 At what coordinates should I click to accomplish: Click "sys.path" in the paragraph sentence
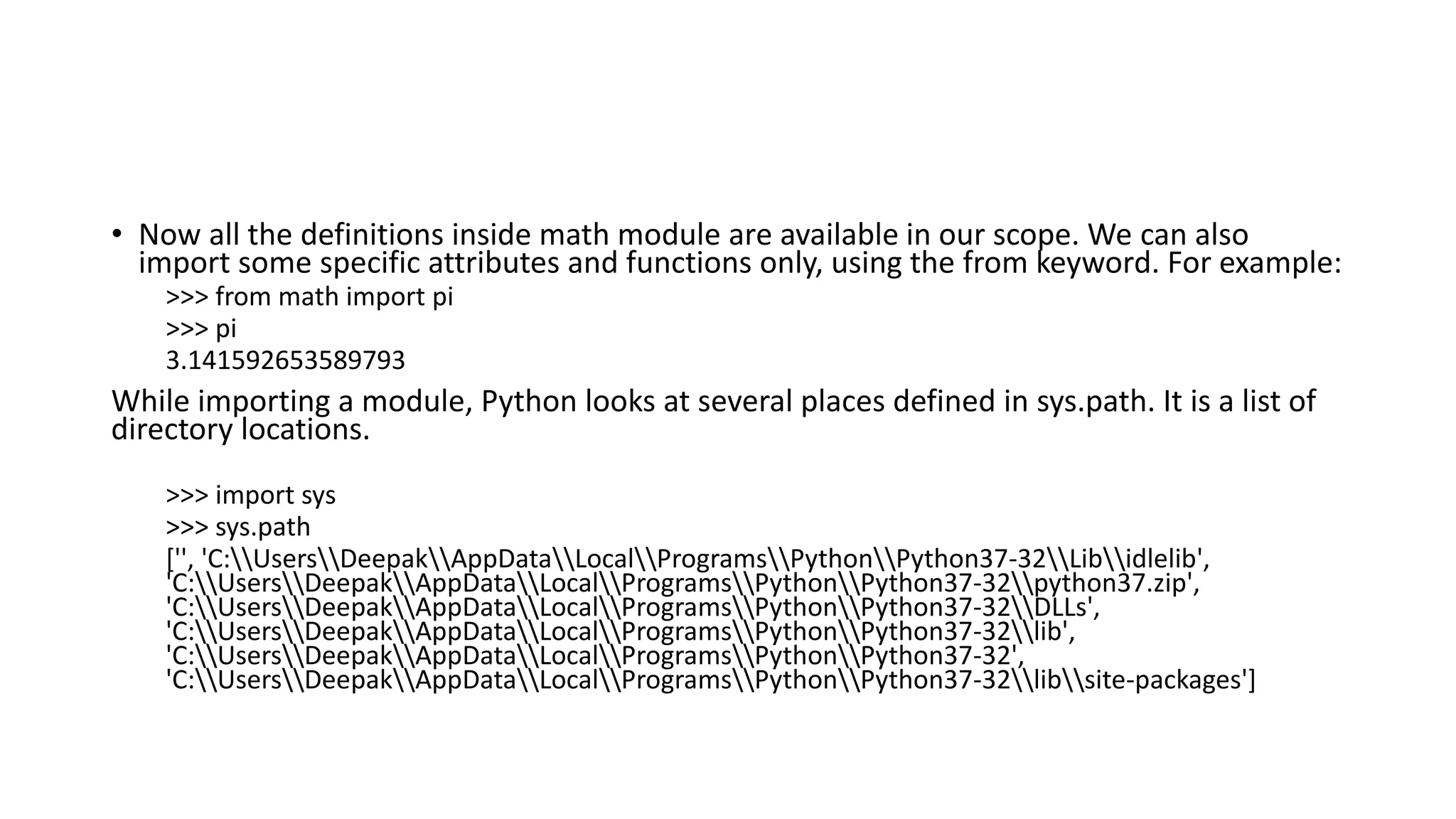1096,402
